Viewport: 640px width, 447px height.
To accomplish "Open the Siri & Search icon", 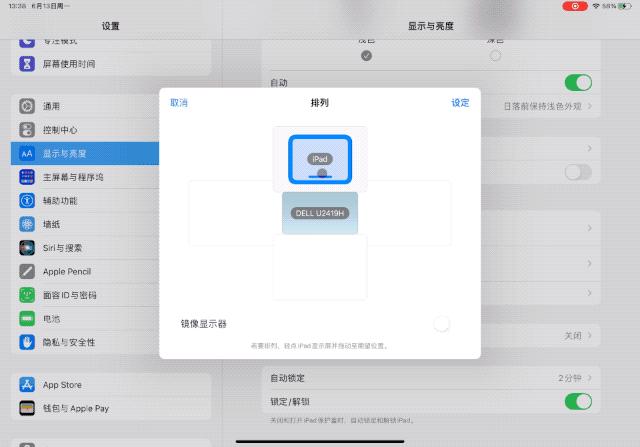I will click(27, 248).
